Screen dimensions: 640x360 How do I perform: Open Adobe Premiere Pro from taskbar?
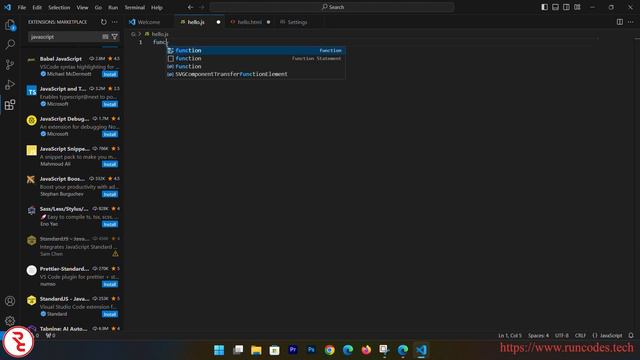point(293,350)
